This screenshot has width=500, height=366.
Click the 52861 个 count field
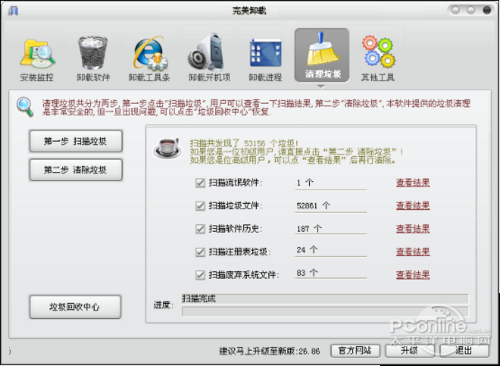click(x=331, y=206)
